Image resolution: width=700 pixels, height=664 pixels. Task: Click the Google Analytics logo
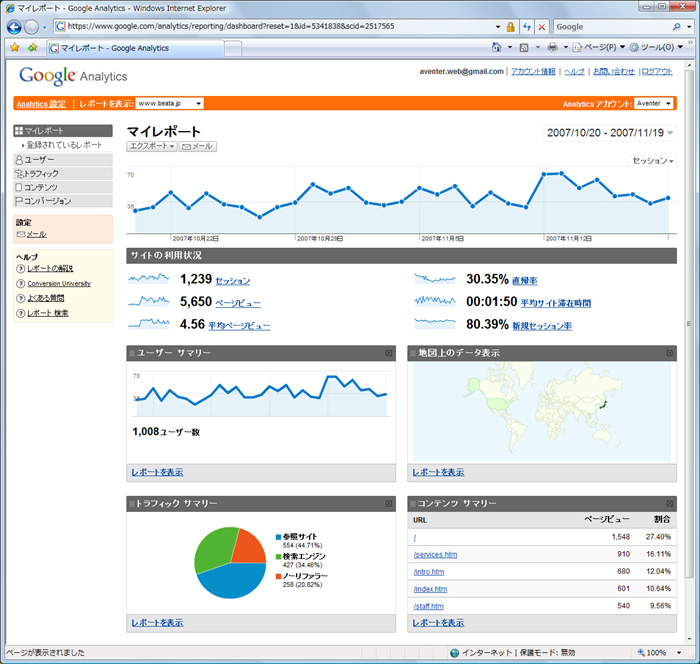73,76
